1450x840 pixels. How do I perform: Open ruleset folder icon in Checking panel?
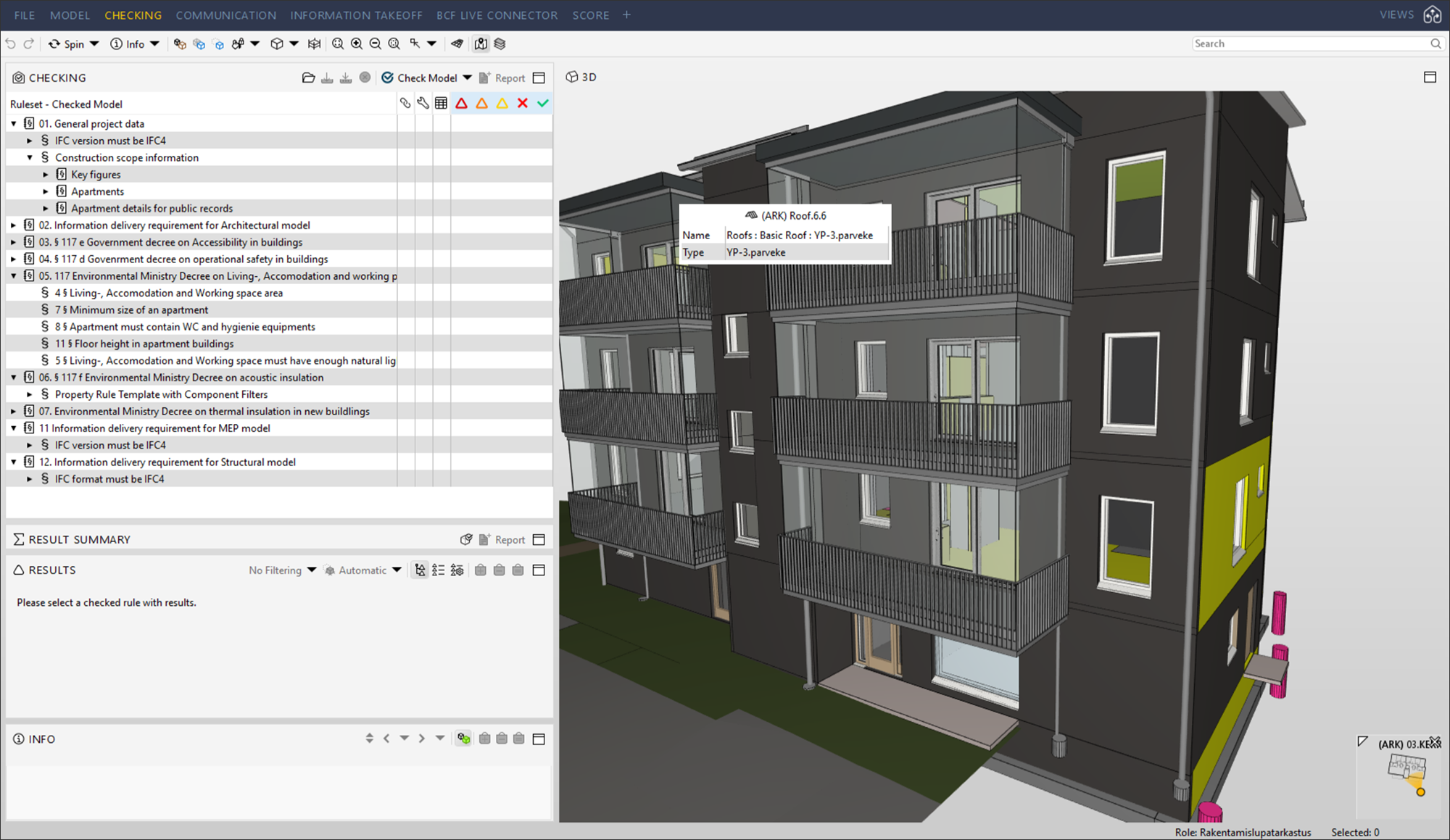coord(308,78)
